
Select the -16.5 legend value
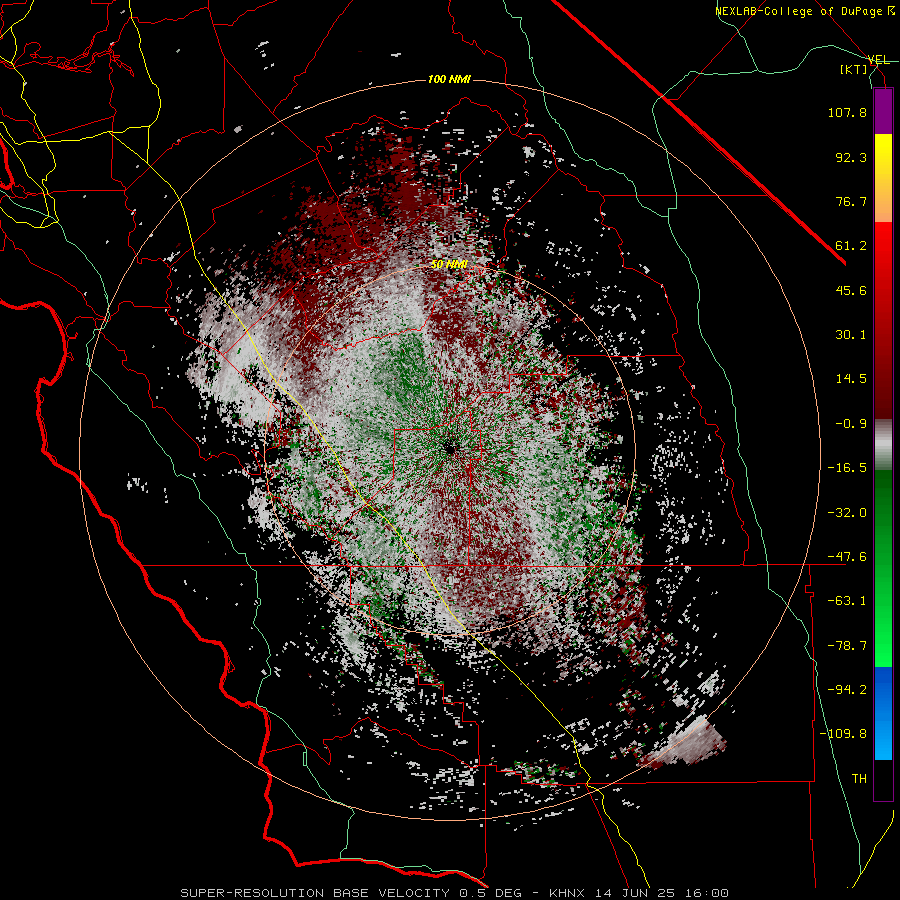tap(847, 468)
